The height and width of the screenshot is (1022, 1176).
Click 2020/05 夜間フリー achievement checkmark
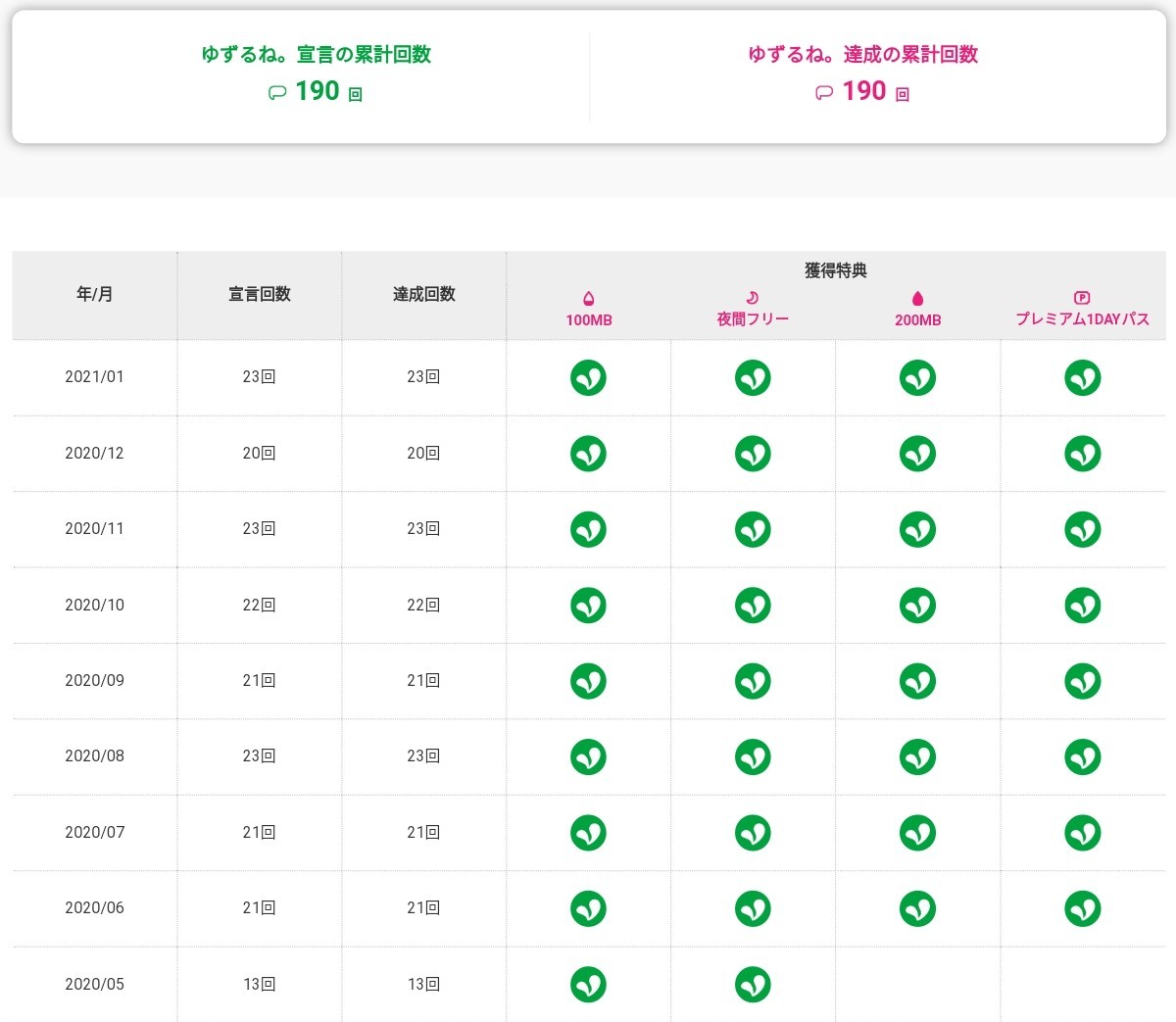(x=753, y=984)
